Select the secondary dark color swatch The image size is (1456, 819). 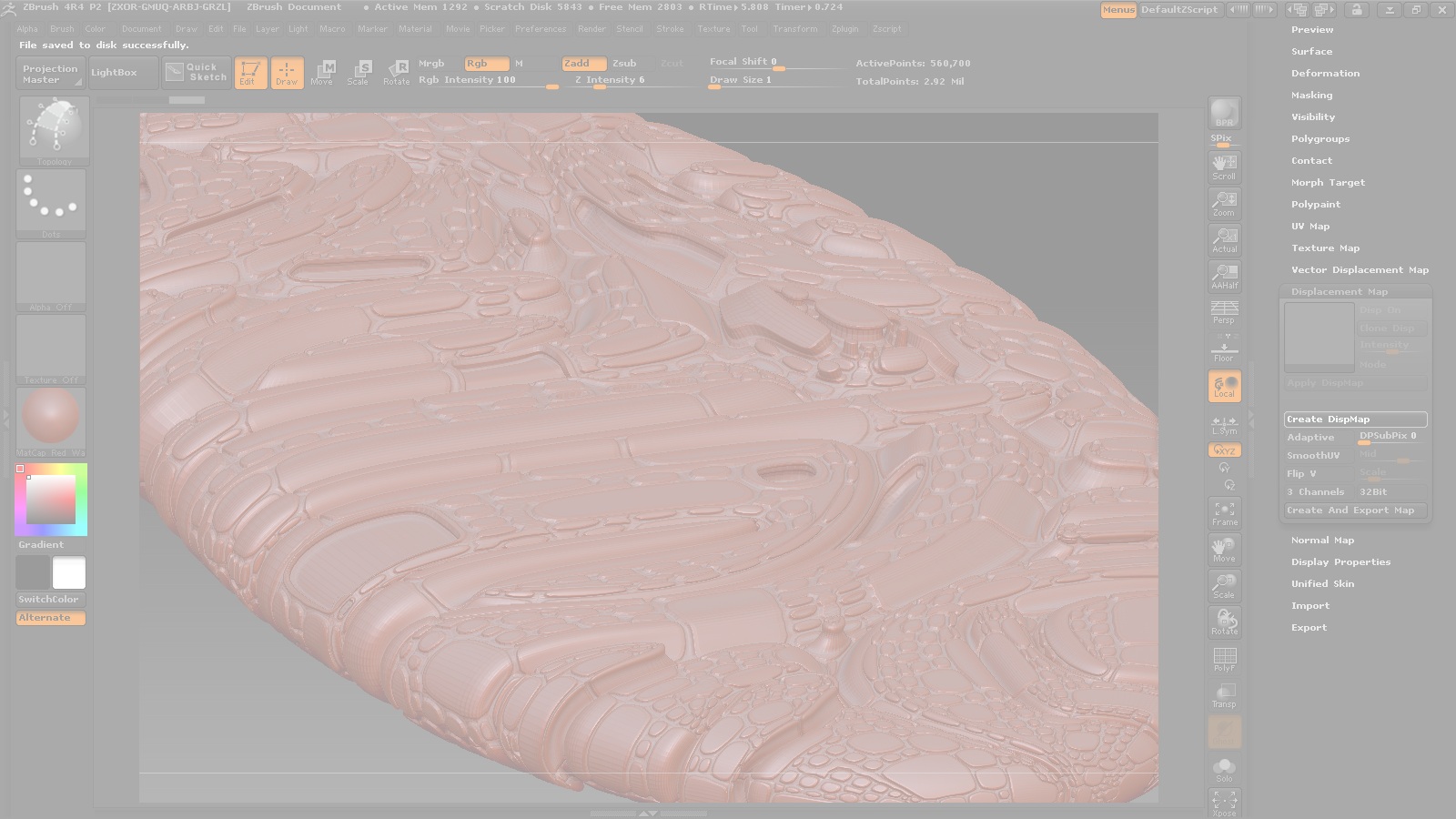33,573
